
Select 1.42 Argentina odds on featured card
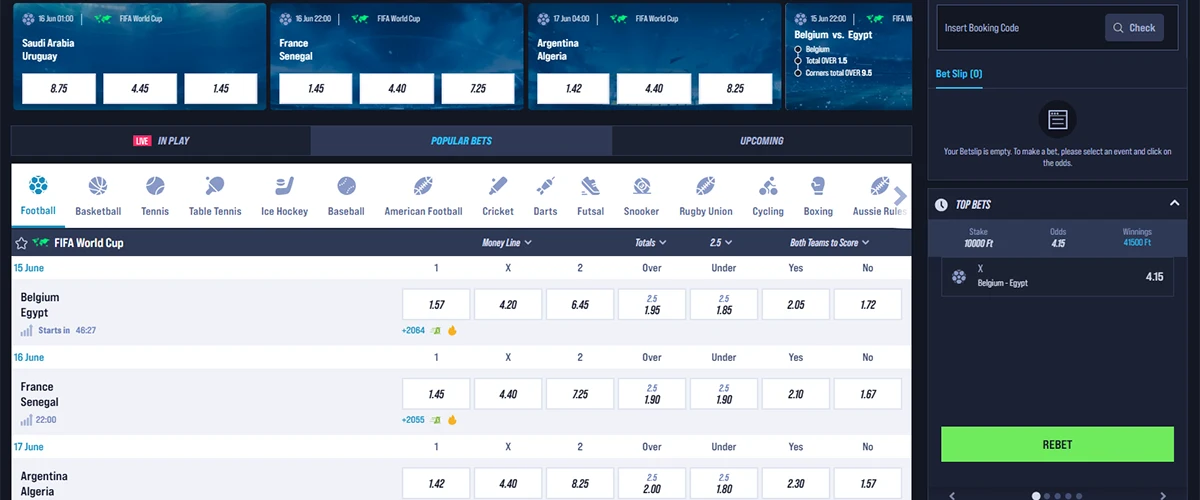pos(573,88)
